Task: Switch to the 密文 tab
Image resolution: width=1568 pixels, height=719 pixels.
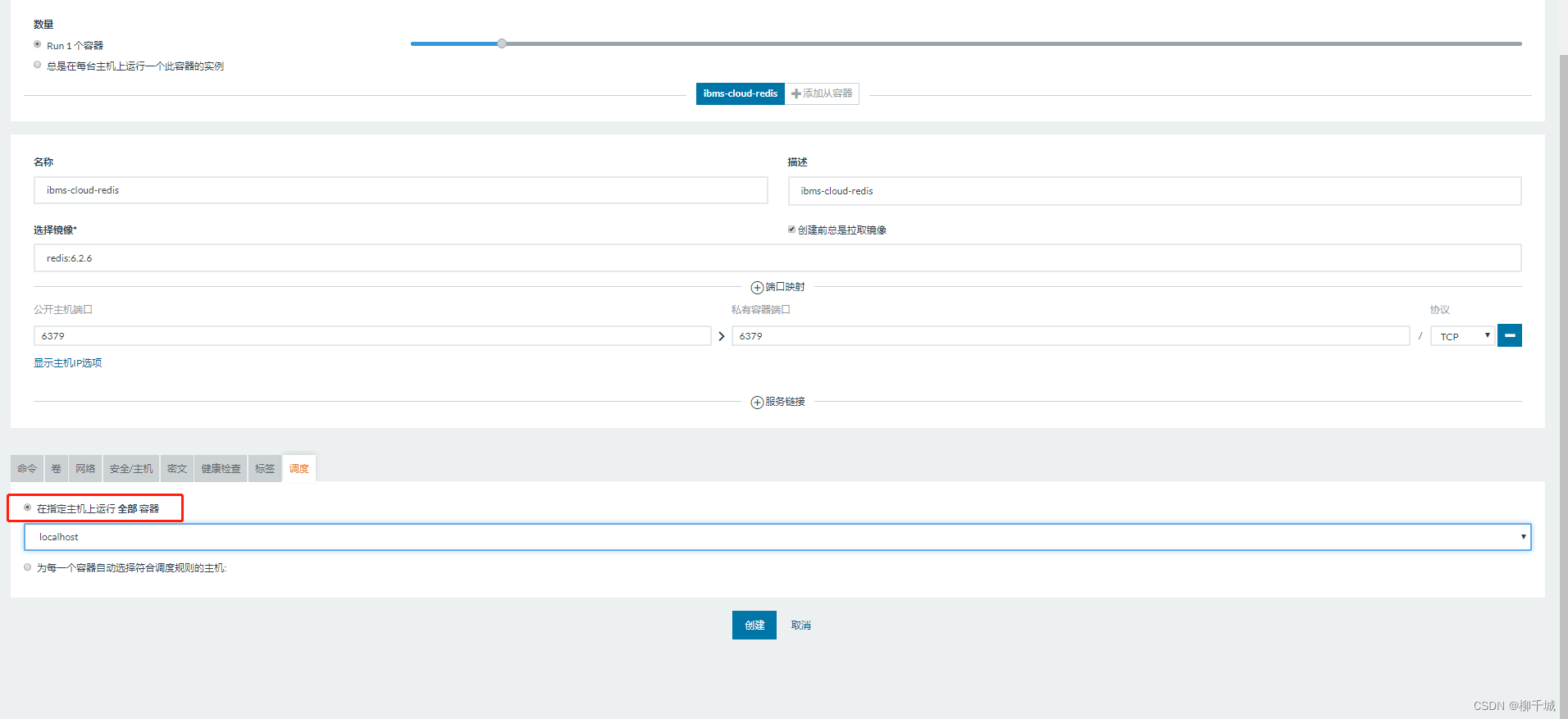Action: pyautogui.click(x=177, y=469)
